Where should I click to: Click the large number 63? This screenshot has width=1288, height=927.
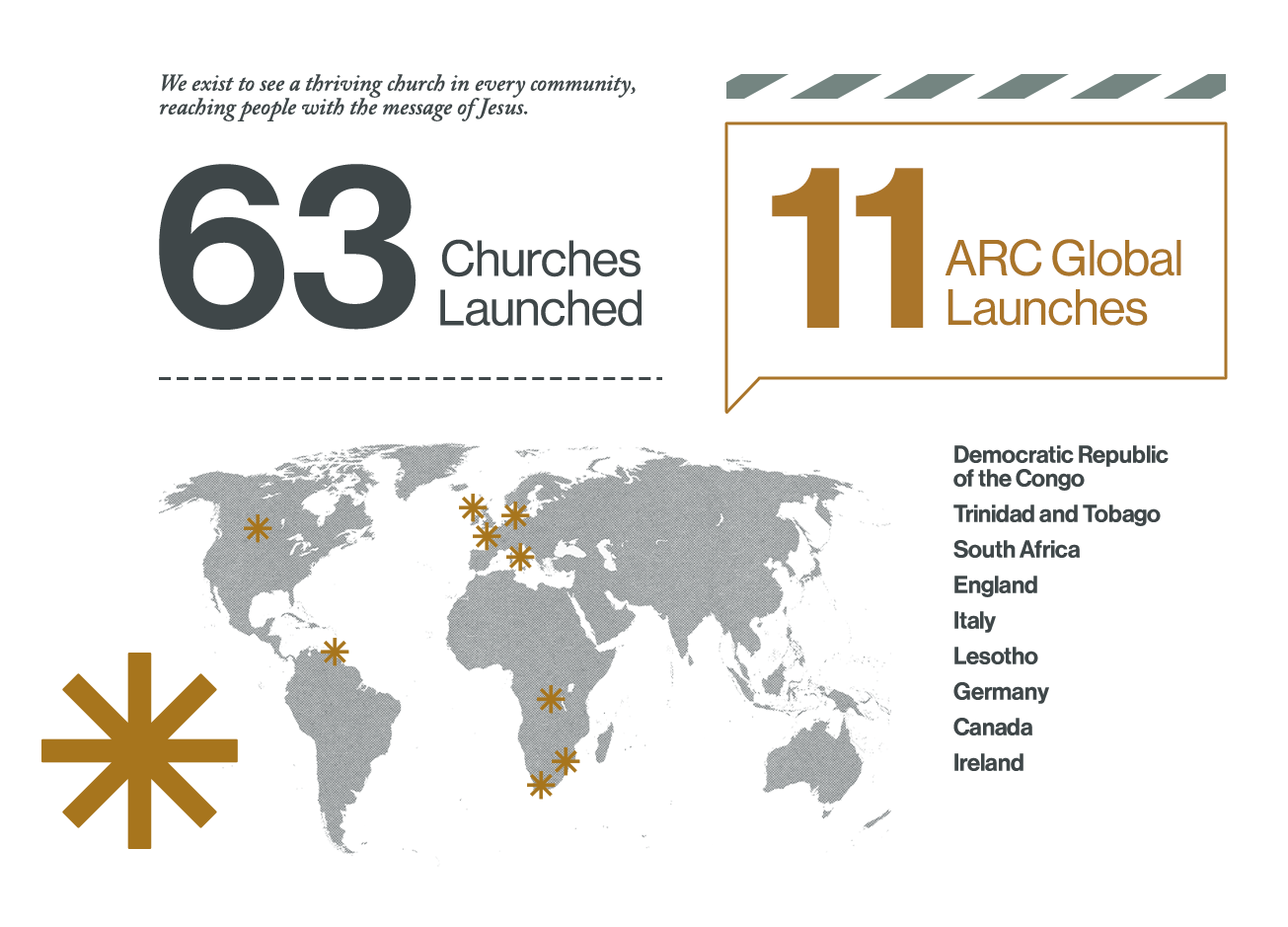click(x=286, y=247)
